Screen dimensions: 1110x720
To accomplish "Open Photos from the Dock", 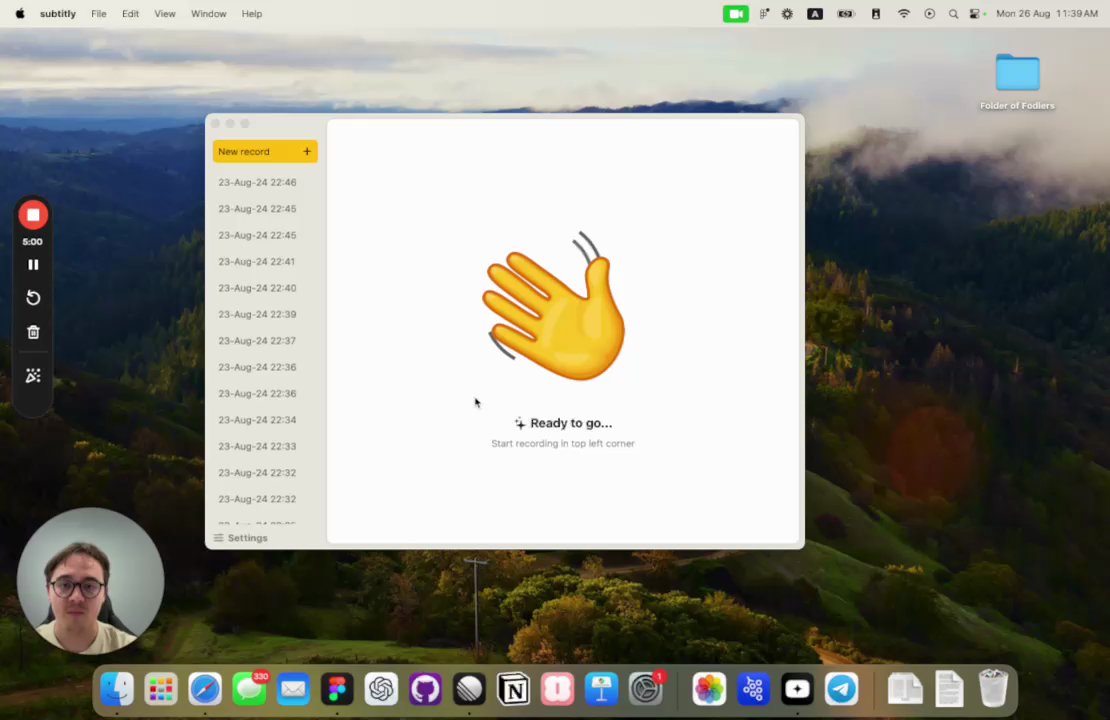I will 709,689.
